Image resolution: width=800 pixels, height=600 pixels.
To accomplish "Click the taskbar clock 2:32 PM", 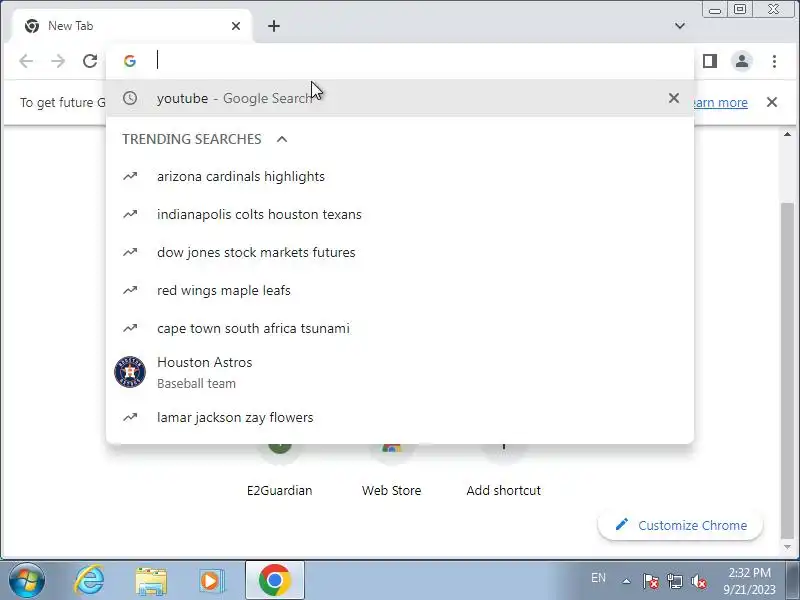I will tap(749, 573).
